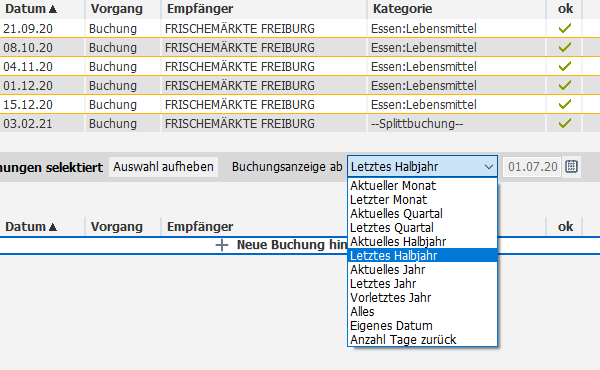Click the 01.07.20 date field

click(x=532, y=167)
